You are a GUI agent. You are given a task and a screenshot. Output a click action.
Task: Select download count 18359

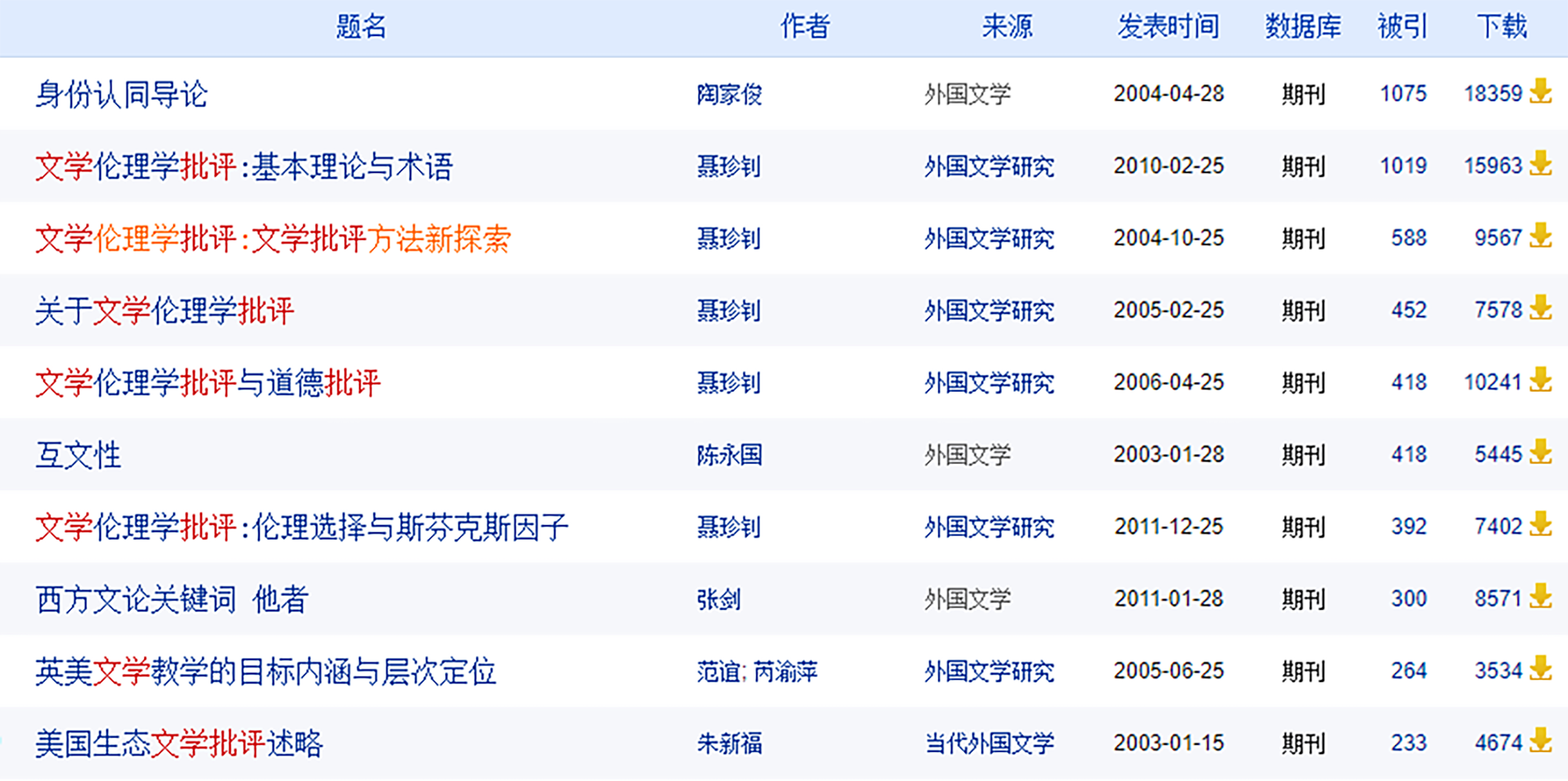click(1493, 94)
